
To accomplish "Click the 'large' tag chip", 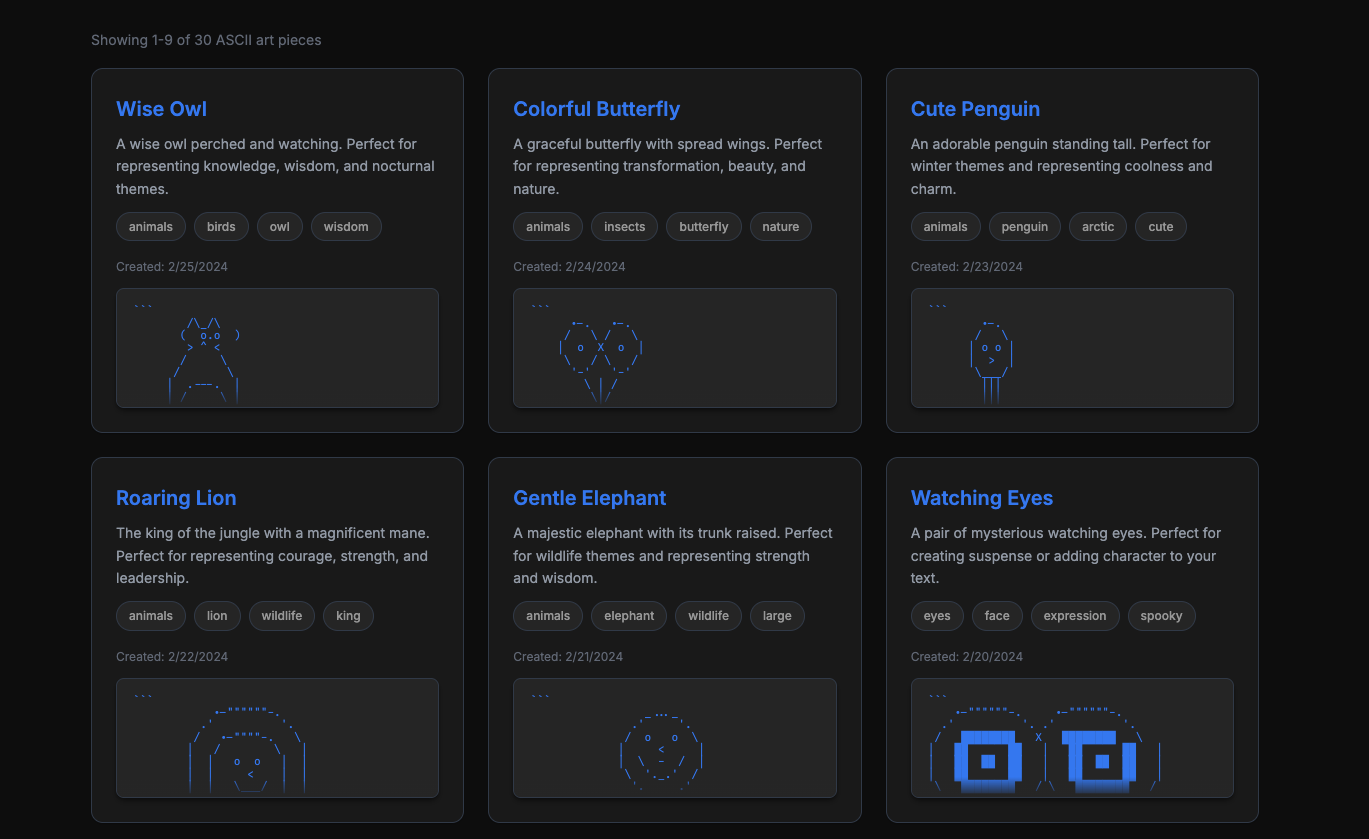I will coord(777,616).
